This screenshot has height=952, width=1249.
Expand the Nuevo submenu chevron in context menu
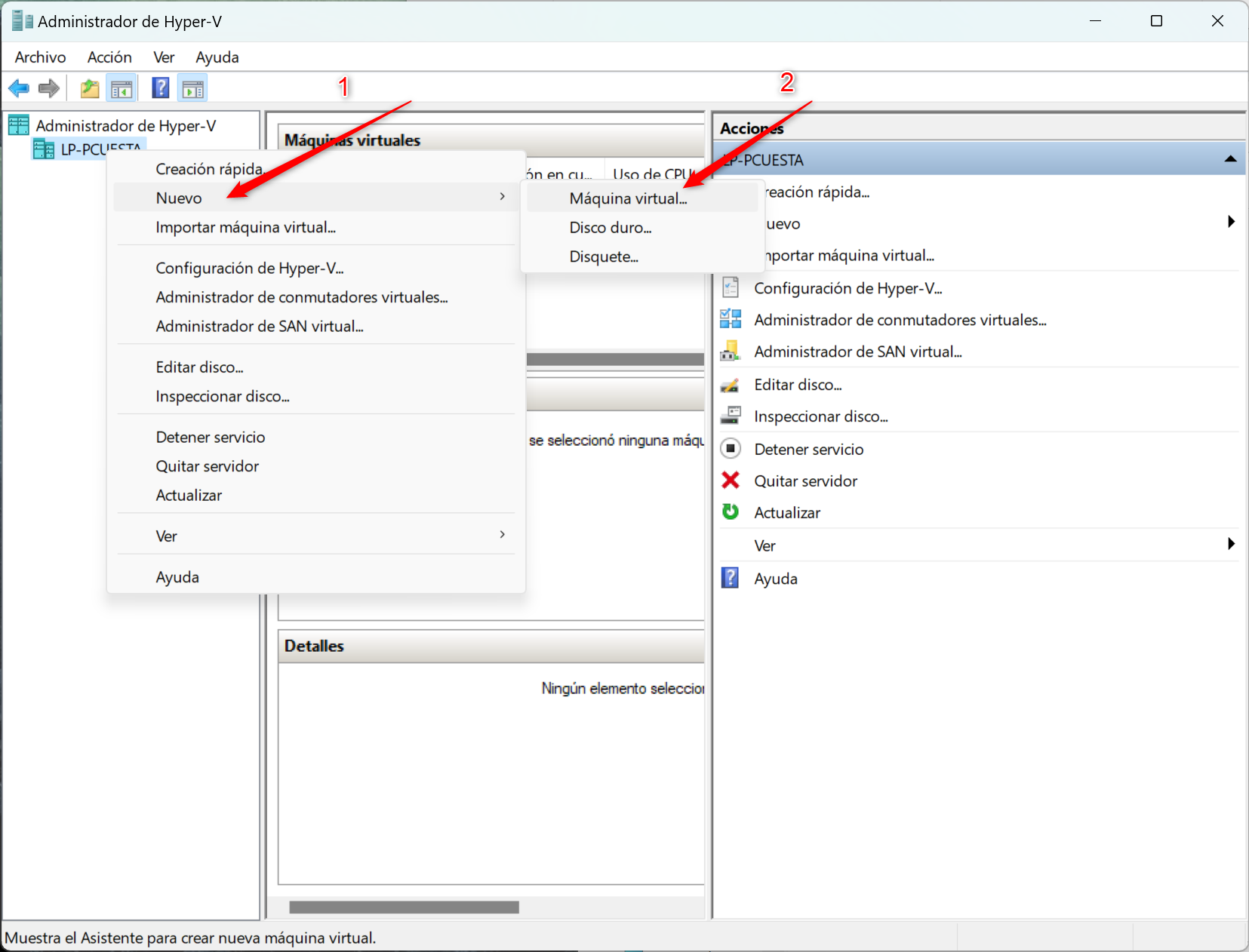tap(502, 197)
